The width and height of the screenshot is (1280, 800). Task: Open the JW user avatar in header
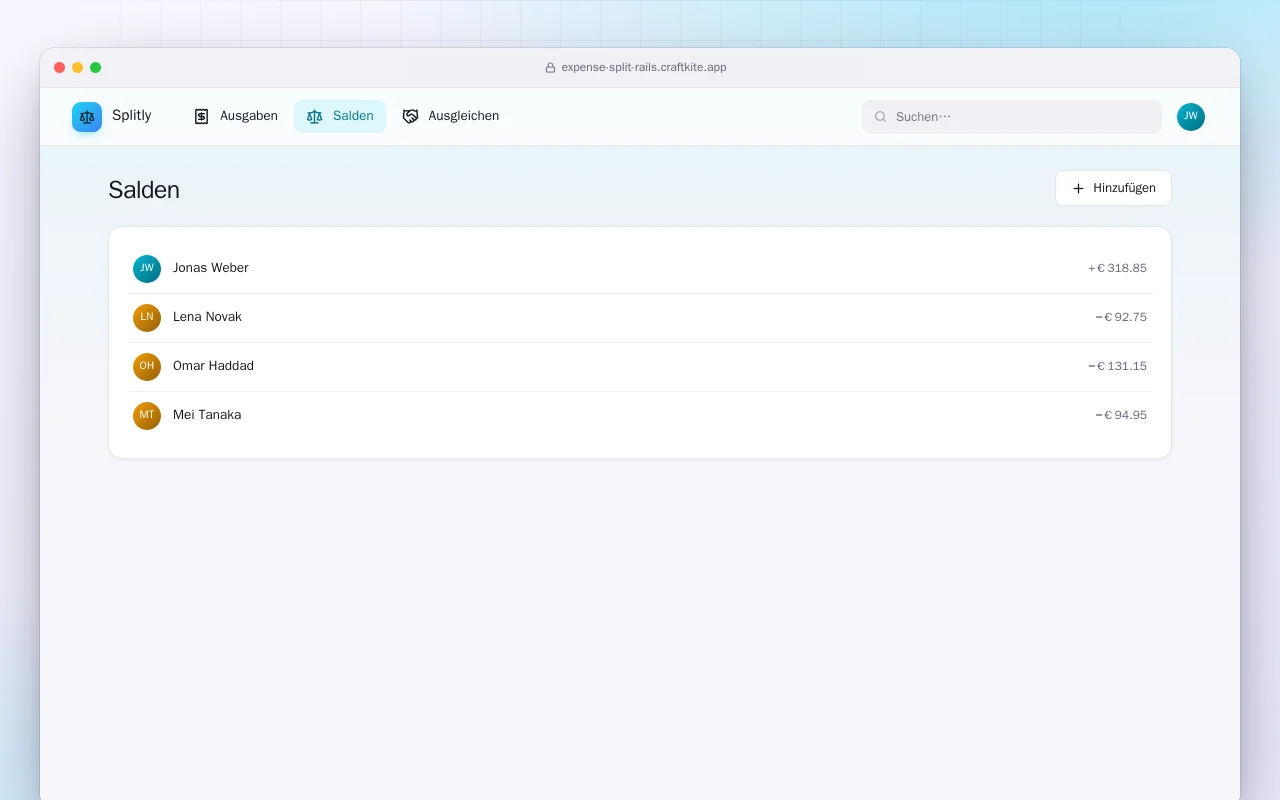pos(1191,117)
